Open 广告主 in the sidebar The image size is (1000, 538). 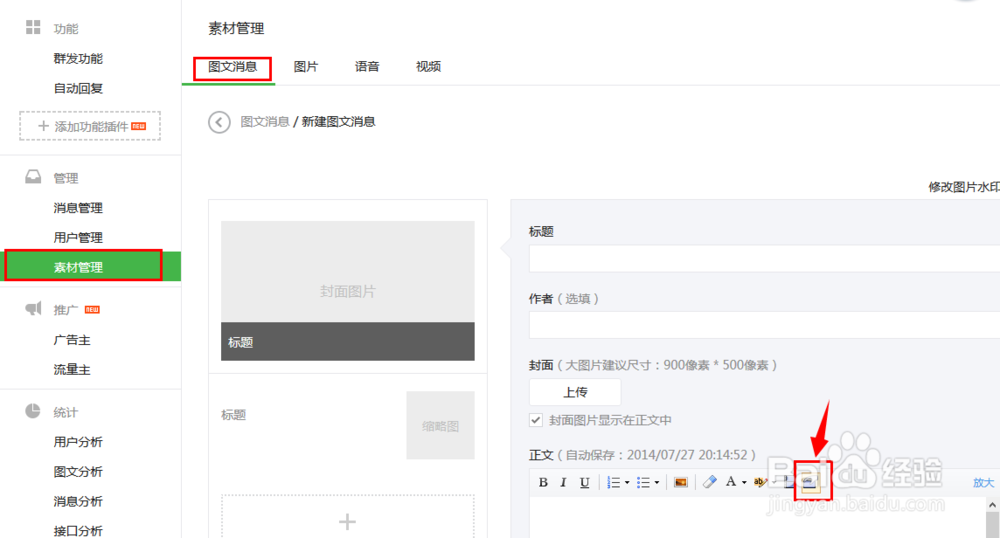click(x=72, y=340)
